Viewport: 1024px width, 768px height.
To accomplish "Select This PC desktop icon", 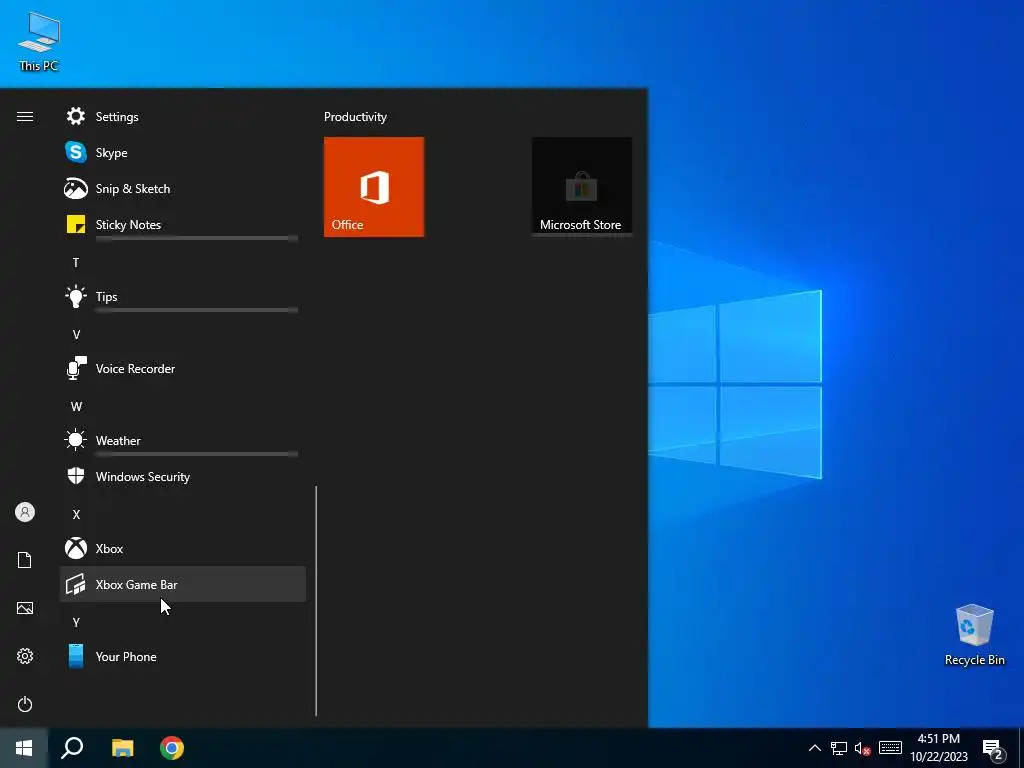I will (39, 41).
